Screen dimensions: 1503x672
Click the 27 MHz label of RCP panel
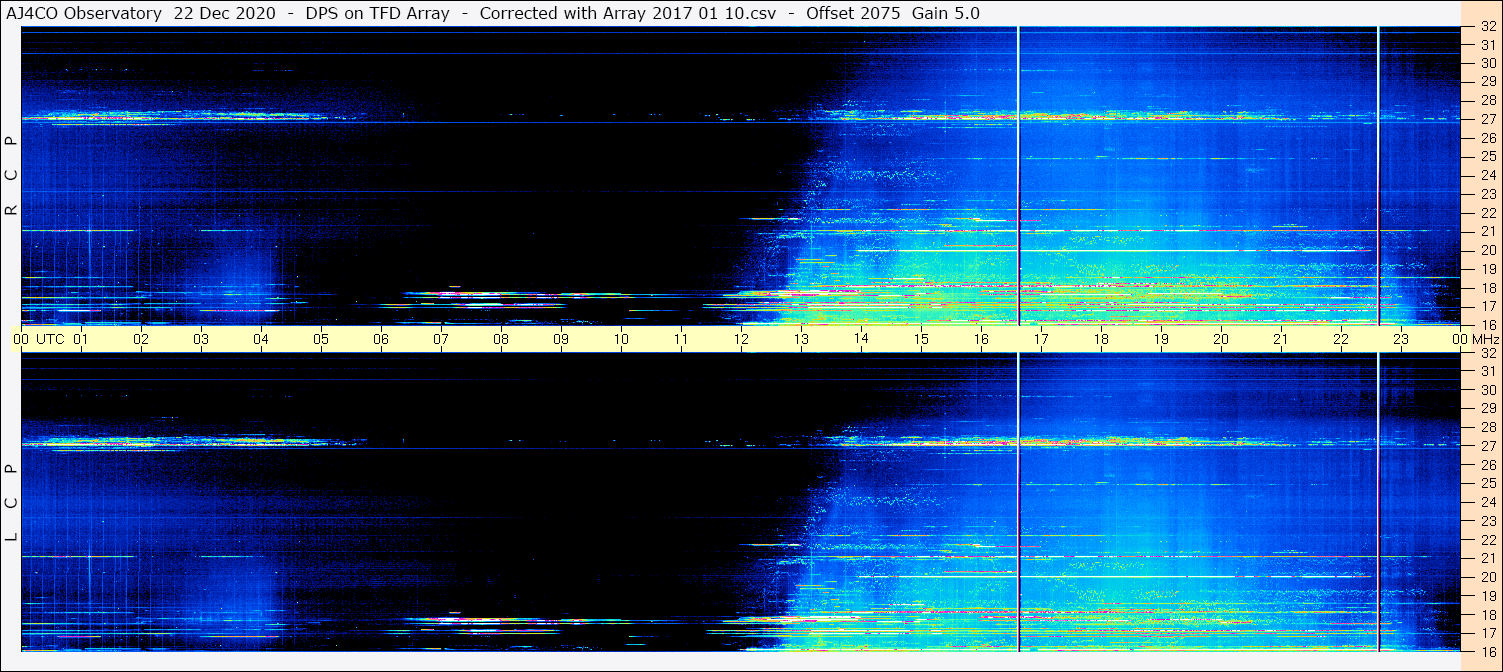point(1487,119)
